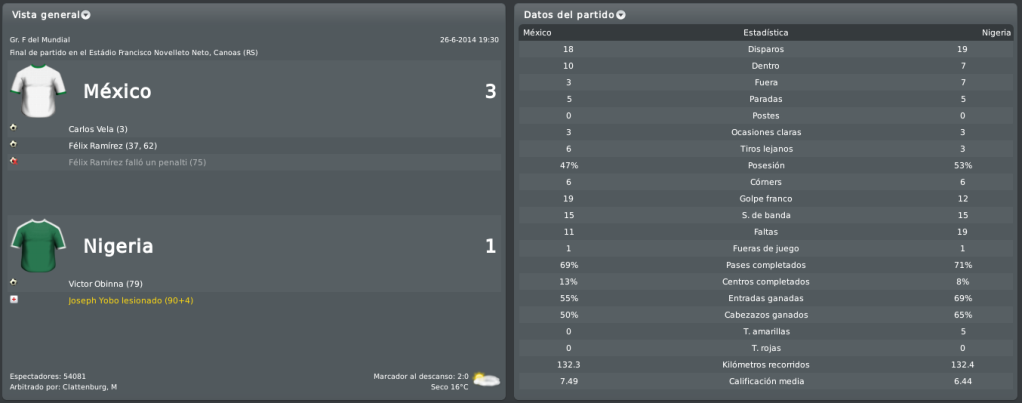Viewport: 1022px width, 403px height.
Task: Click the goal icon beside Victor Obinna
Action: [x=14, y=282]
